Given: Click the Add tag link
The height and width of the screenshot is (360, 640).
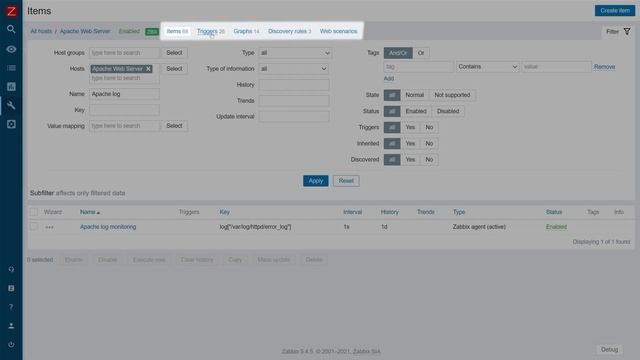Looking at the screenshot, I should [x=389, y=78].
